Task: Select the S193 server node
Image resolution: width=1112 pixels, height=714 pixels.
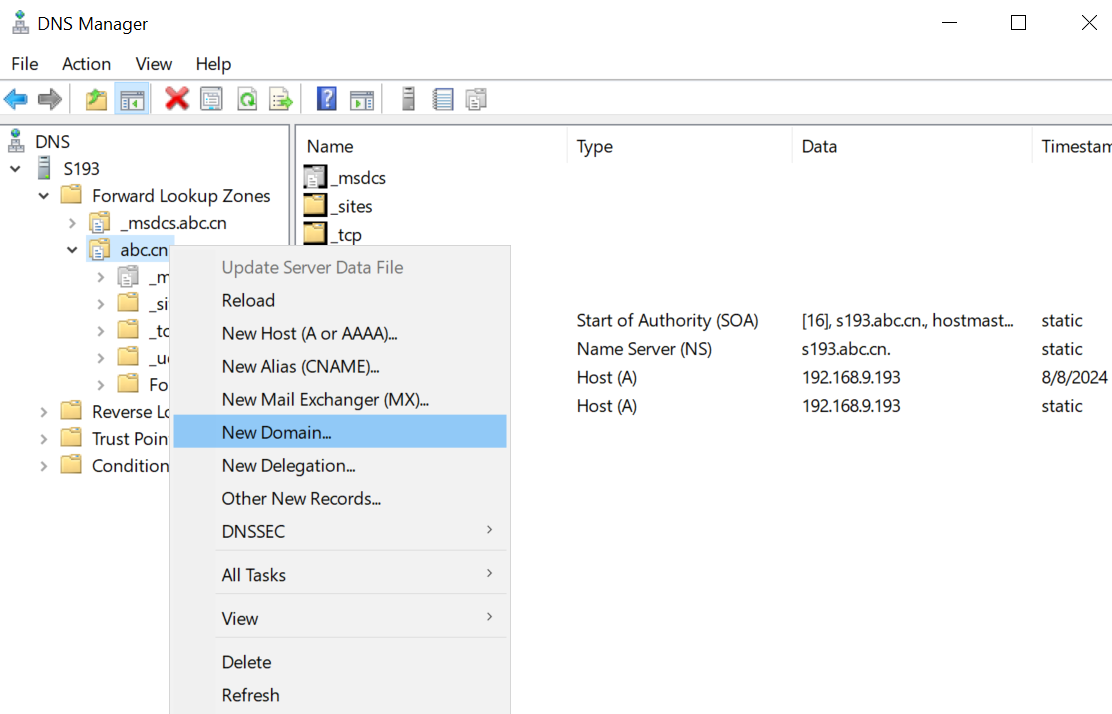Action: (x=81, y=168)
